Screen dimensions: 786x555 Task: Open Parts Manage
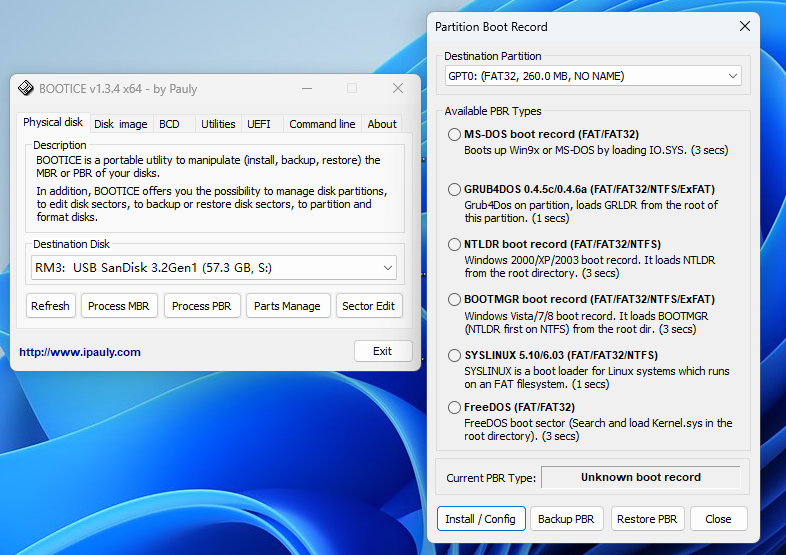pos(287,306)
